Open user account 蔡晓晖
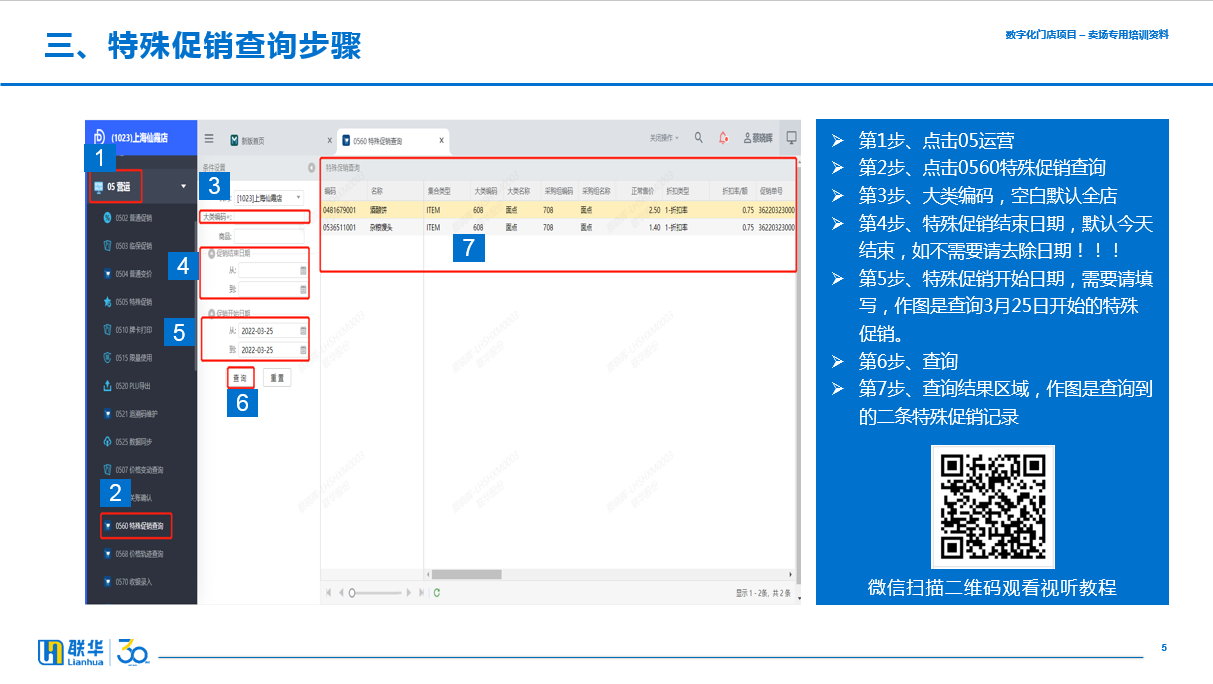 point(759,138)
